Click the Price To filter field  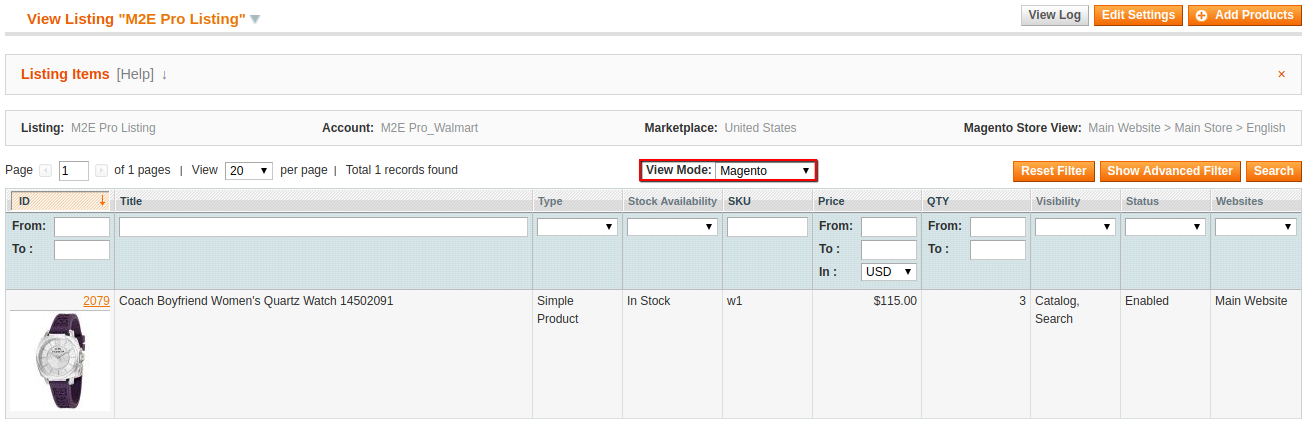click(889, 250)
